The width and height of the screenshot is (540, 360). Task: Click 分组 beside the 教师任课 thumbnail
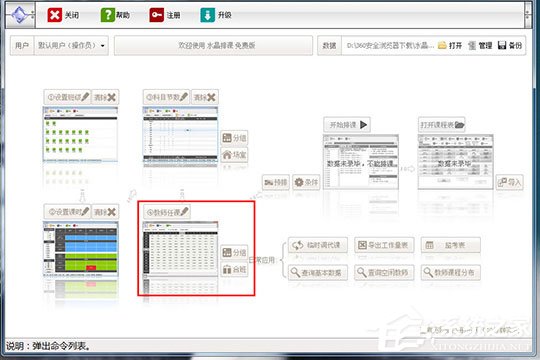click(234, 253)
